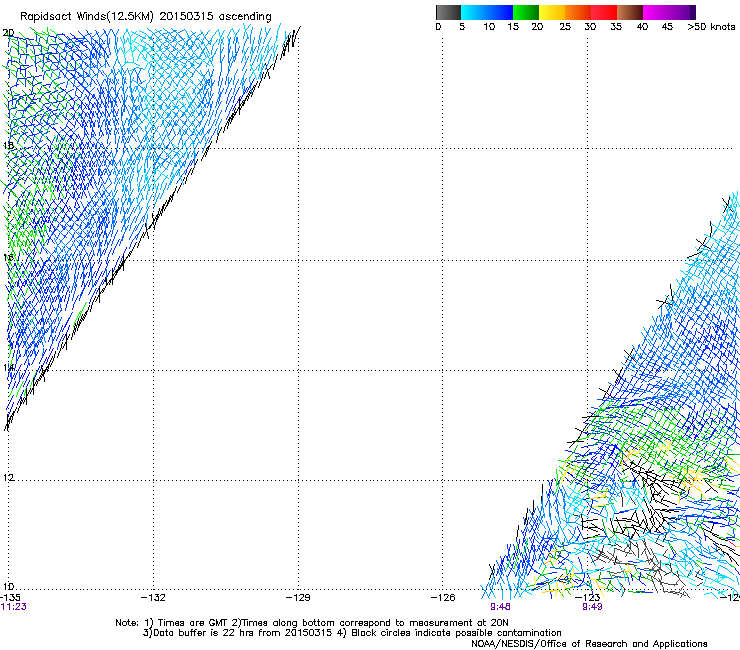Click the note line 'Times are GMT'

click(312, 623)
